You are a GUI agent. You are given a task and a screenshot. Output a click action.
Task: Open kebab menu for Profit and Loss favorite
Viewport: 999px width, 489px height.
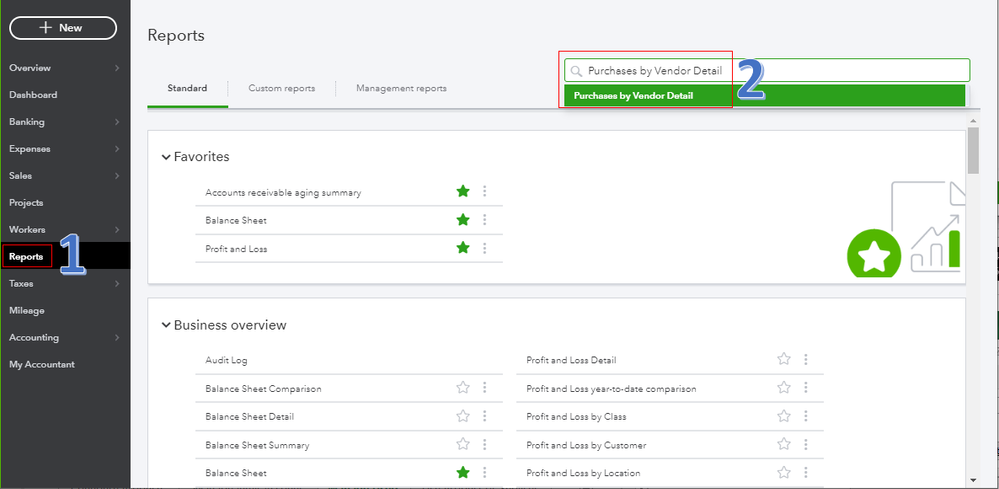(x=484, y=248)
